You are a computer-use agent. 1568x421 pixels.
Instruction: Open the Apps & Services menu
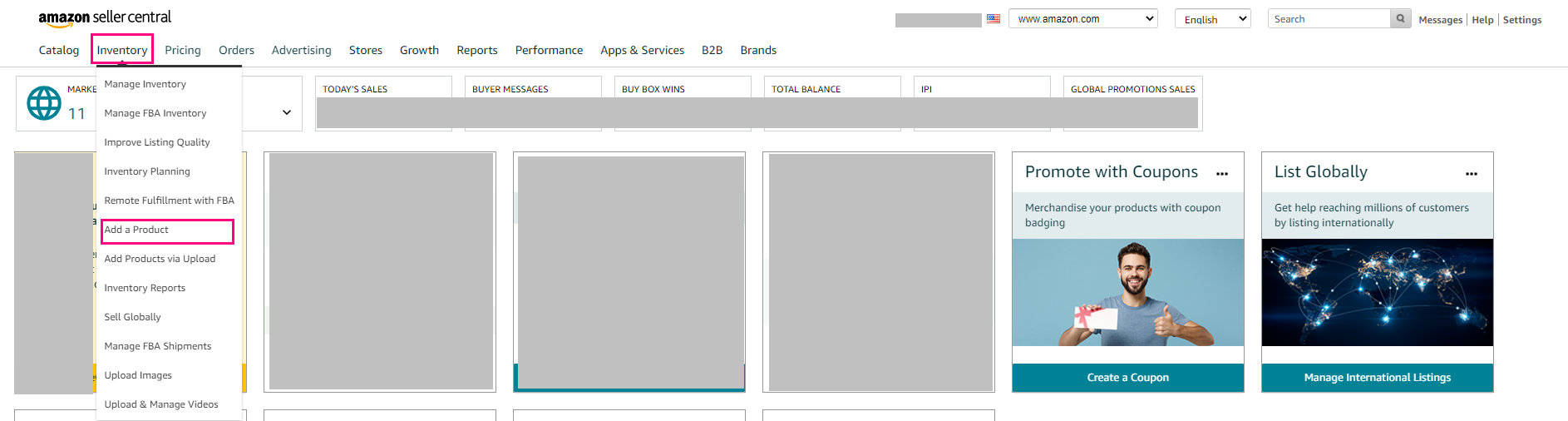pos(643,50)
